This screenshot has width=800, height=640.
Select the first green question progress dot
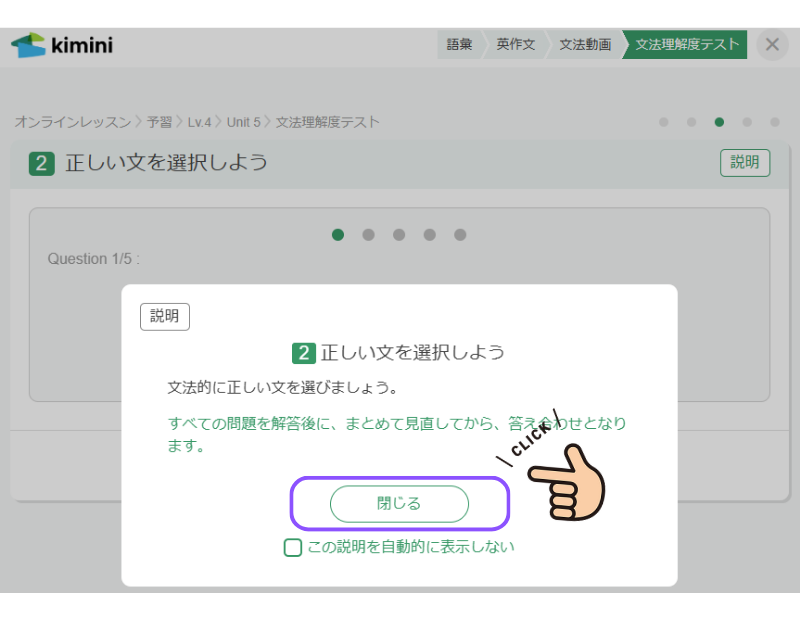[x=338, y=235]
